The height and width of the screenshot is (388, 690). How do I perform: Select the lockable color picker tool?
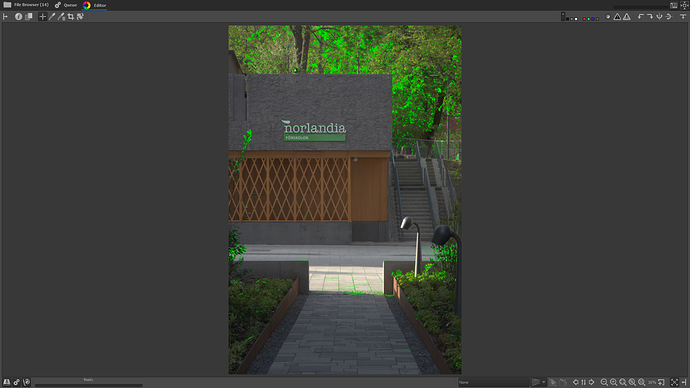click(61, 17)
